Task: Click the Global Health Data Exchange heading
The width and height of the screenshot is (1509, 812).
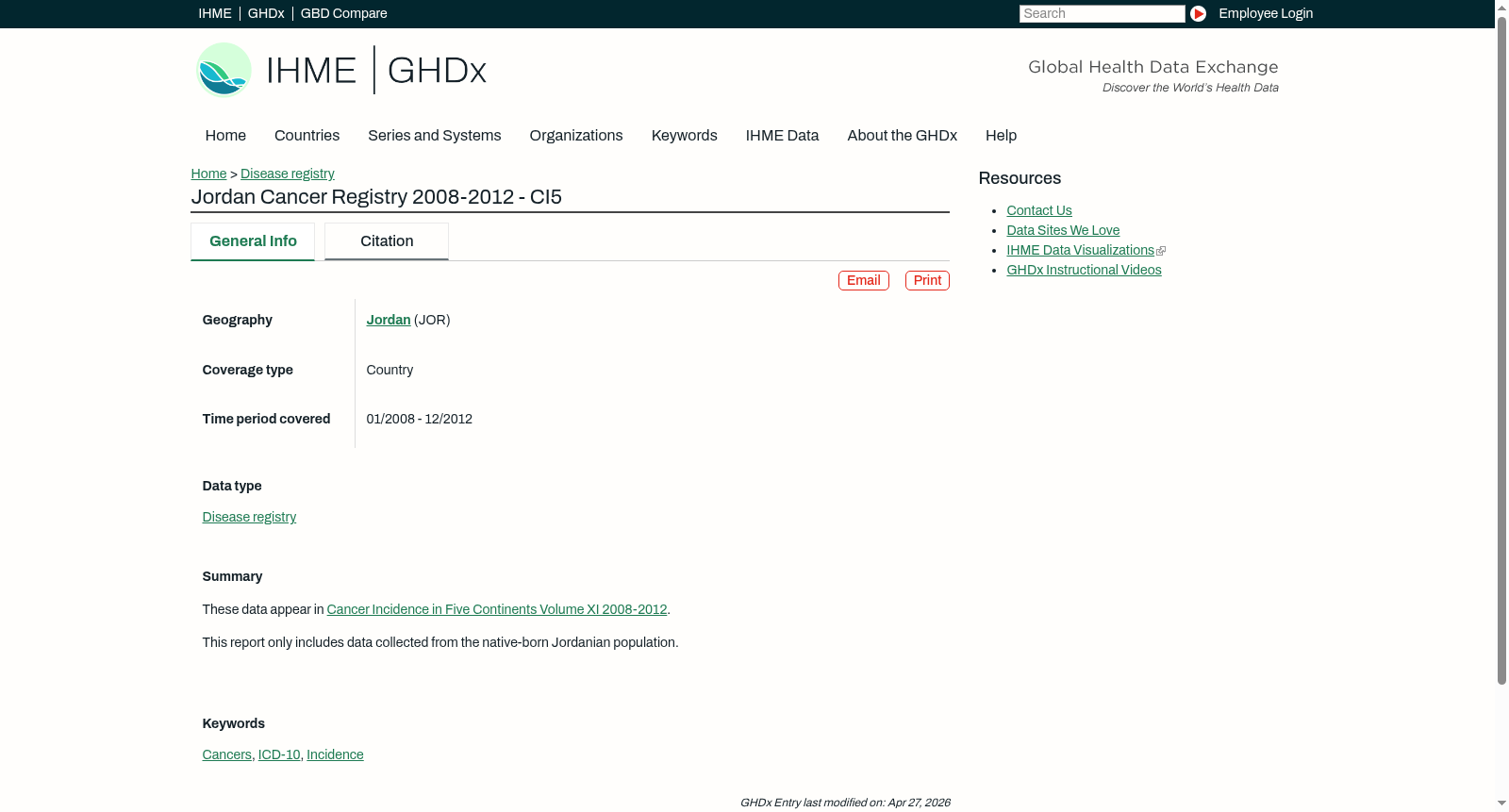Action: [1152, 67]
